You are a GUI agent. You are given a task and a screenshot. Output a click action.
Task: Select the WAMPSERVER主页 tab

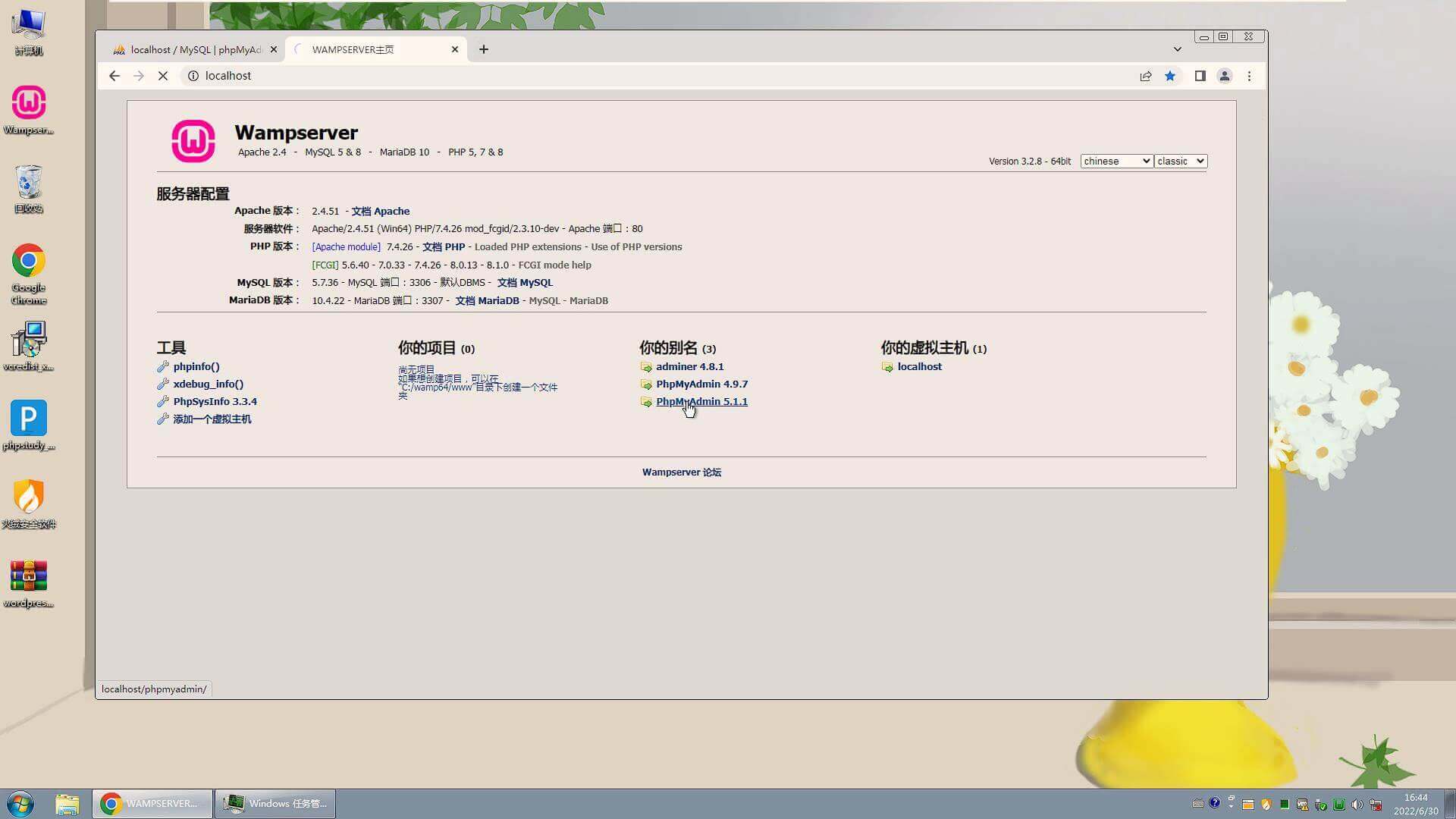[x=377, y=49]
